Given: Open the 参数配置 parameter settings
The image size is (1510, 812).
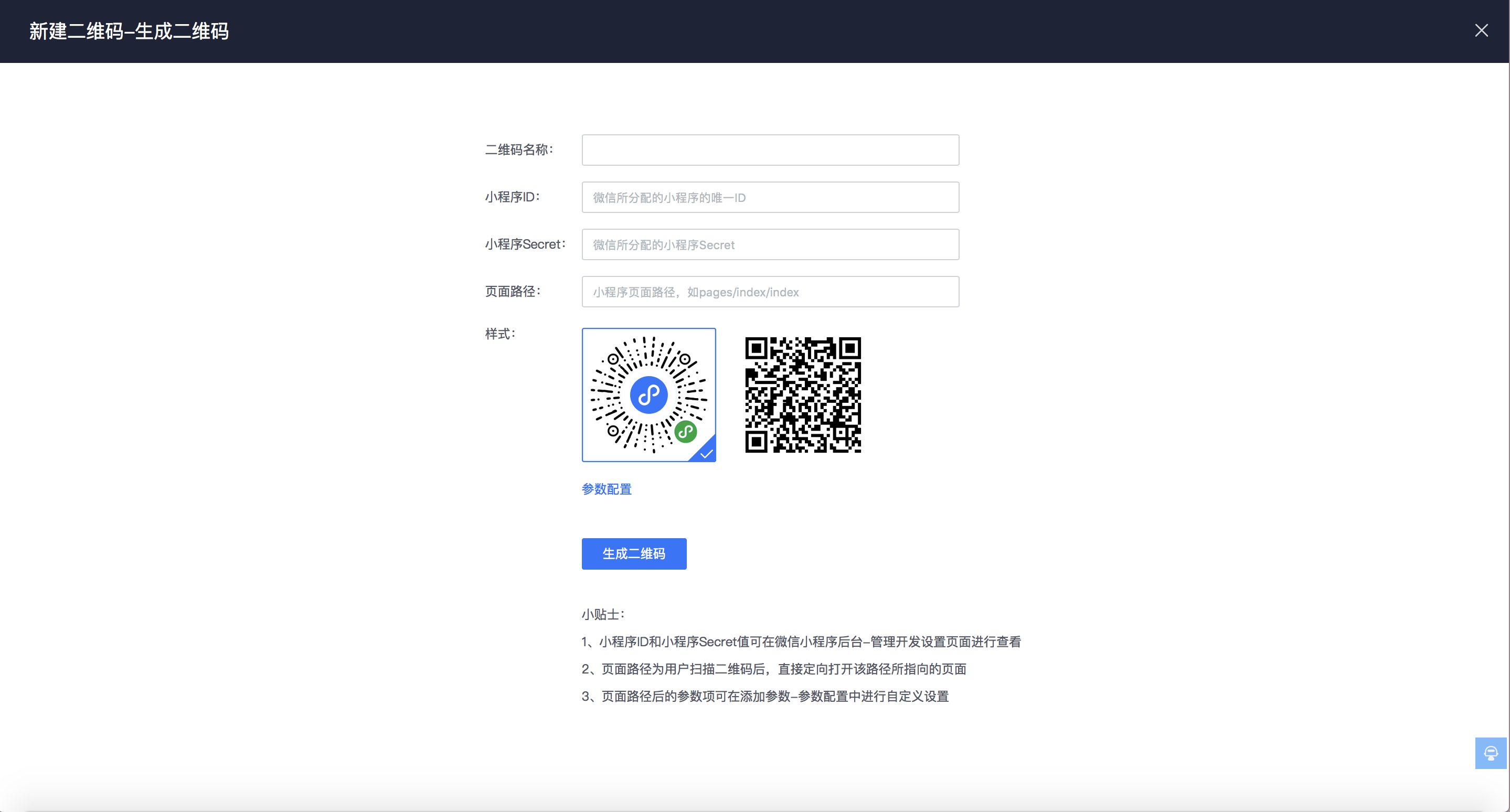Looking at the screenshot, I should pos(607,488).
